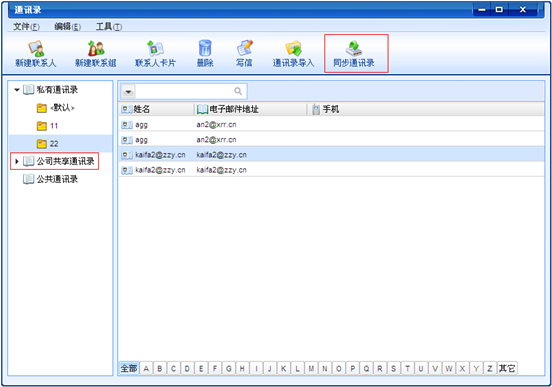Click the 同步通讯录 icon

pyautogui.click(x=354, y=48)
